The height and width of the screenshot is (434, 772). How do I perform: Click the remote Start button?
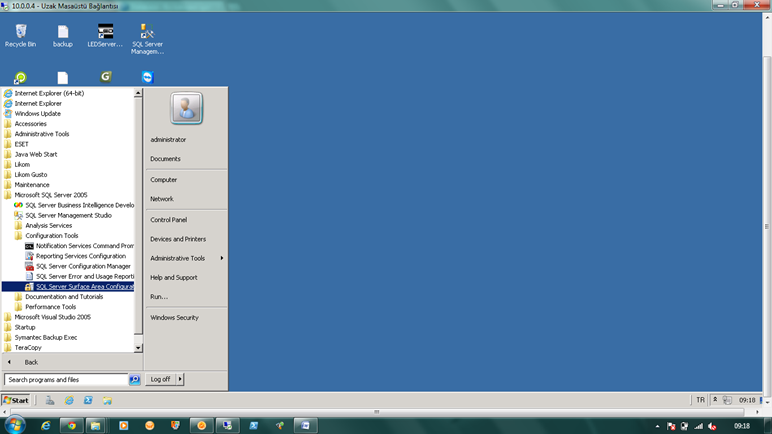[16, 401]
